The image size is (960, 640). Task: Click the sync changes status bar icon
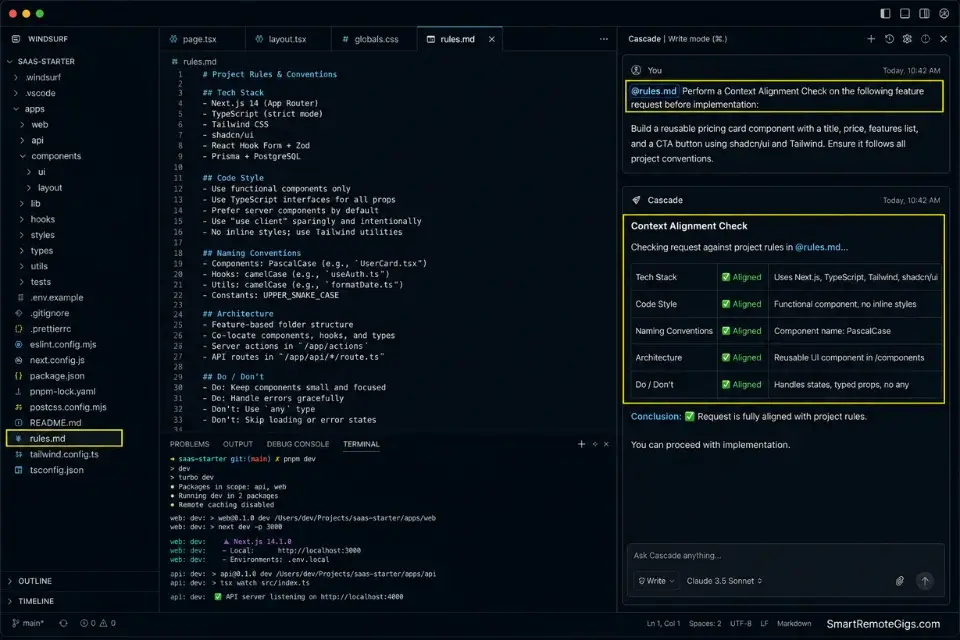pos(63,623)
